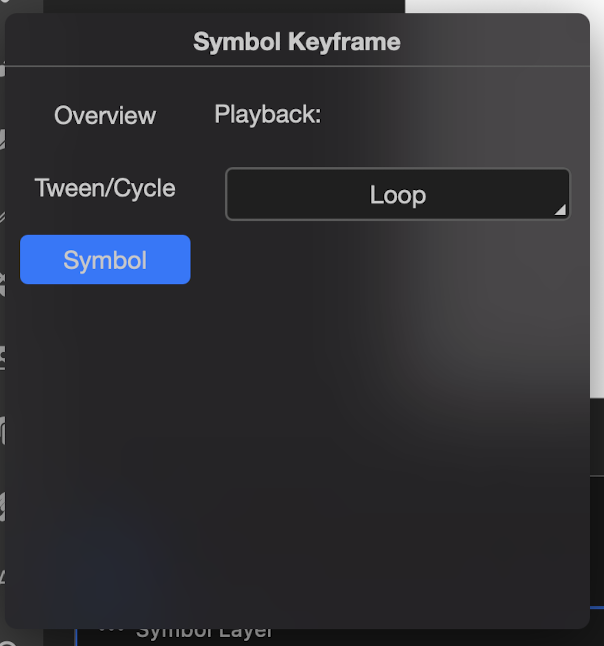Viewport: 604px width, 646px height.
Task: Click blank space under the Playback label
Action: (x=267, y=146)
